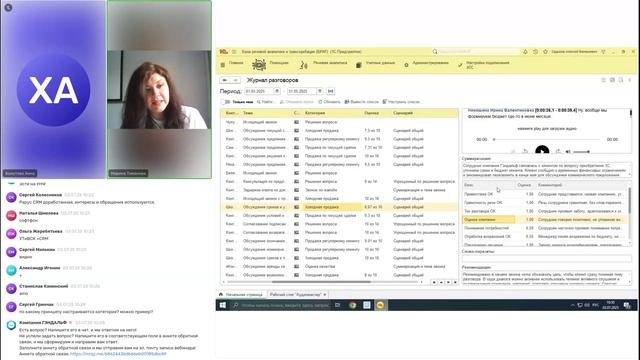Screen dimensions: 640x360
Task: Click the audio seek bar
Action: click(x=547, y=140)
